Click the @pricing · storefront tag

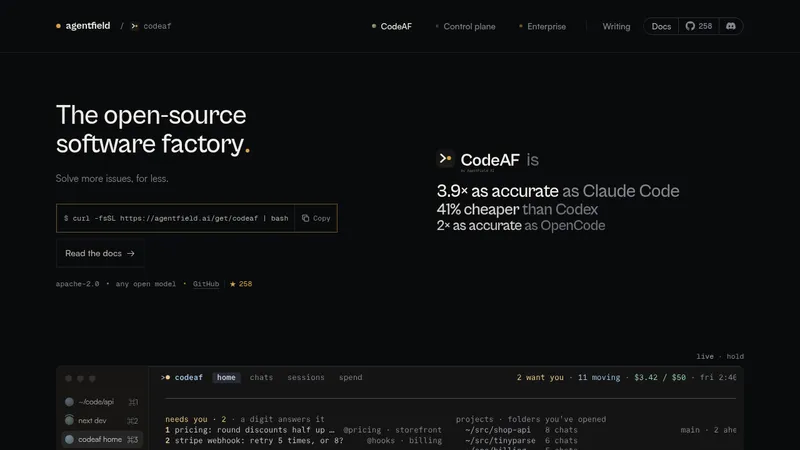[392, 430]
